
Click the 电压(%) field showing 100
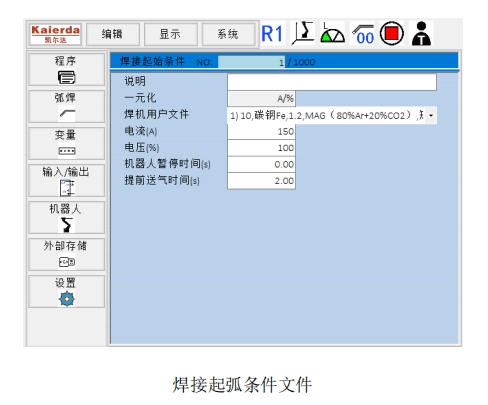[261, 148]
